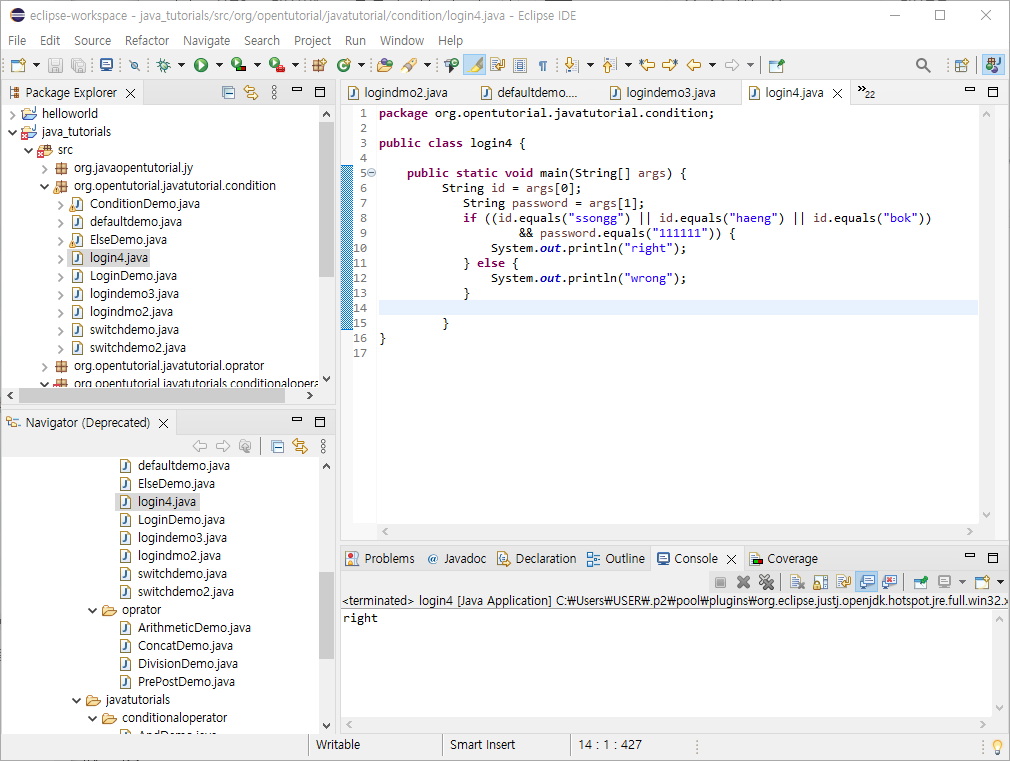Image resolution: width=1010 pixels, height=761 pixels.
Task: Click Package Explorer horizontal scrollbar
Action: click(x=152, y=395)
